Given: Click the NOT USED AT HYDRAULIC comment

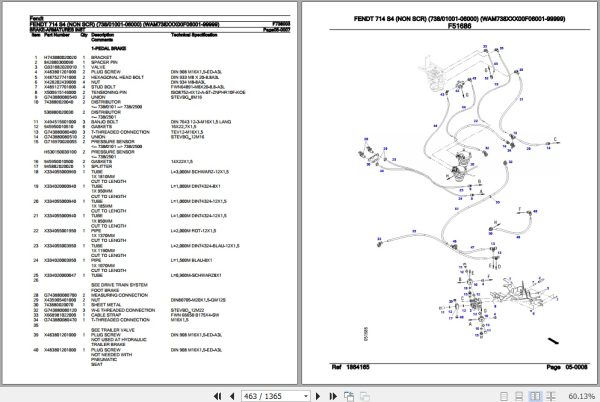Looking at the screenshot, I should [119, 340].
